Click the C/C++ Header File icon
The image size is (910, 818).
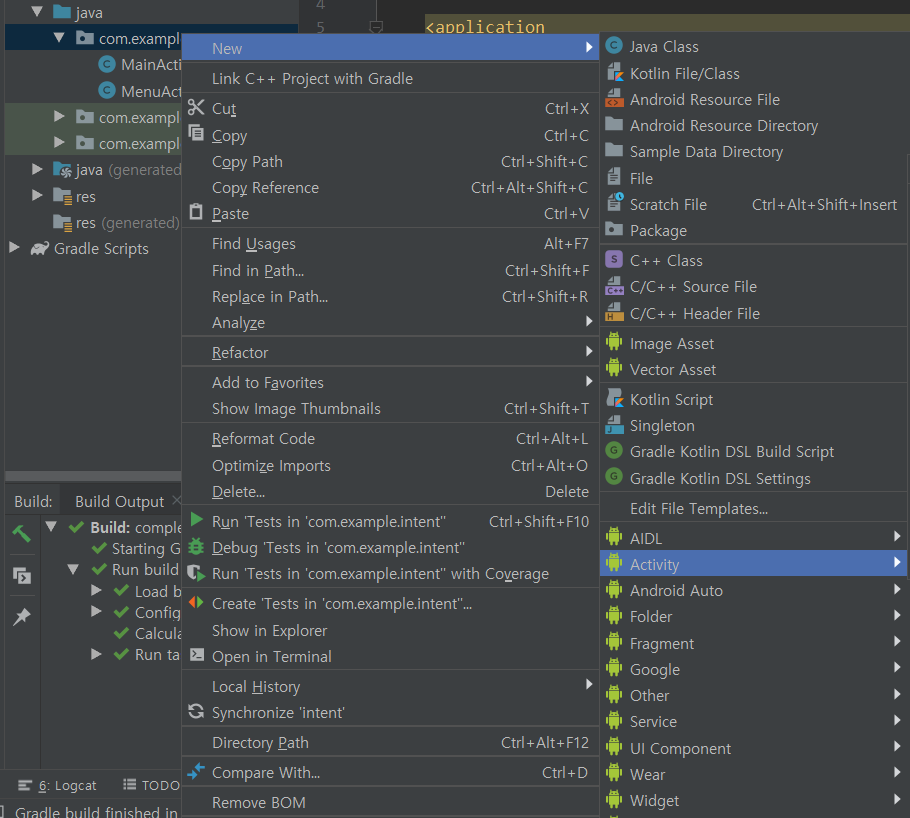(614, 313)
